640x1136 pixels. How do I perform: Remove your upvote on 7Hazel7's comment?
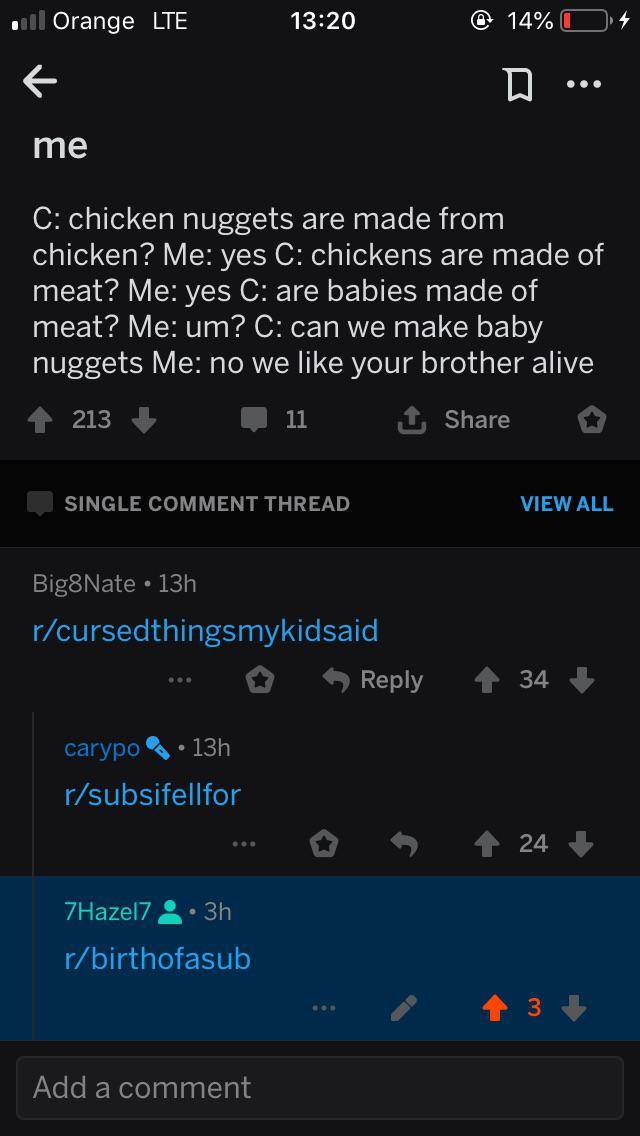pyautogui.click(x=495, y=1008)
